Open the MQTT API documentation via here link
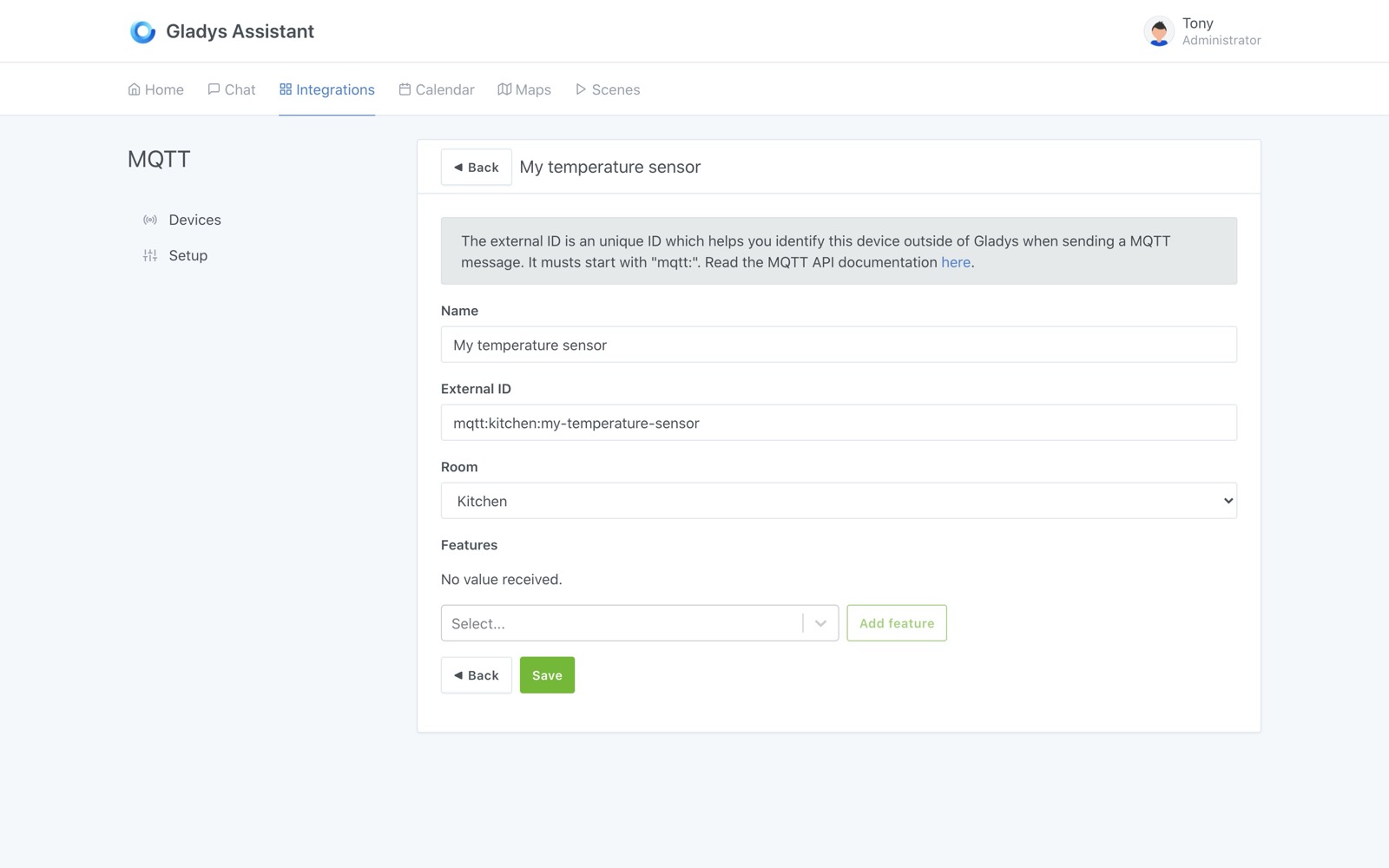1389x868 pixels. [954, 262]
